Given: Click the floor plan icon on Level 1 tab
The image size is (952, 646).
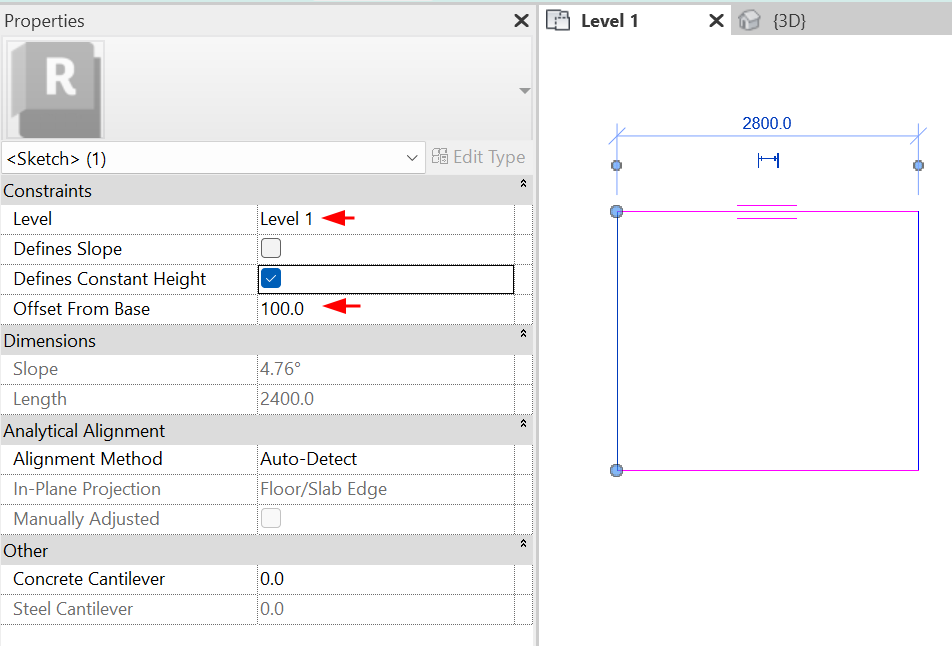Looking at the screenshot, I should tap(558, 21).
